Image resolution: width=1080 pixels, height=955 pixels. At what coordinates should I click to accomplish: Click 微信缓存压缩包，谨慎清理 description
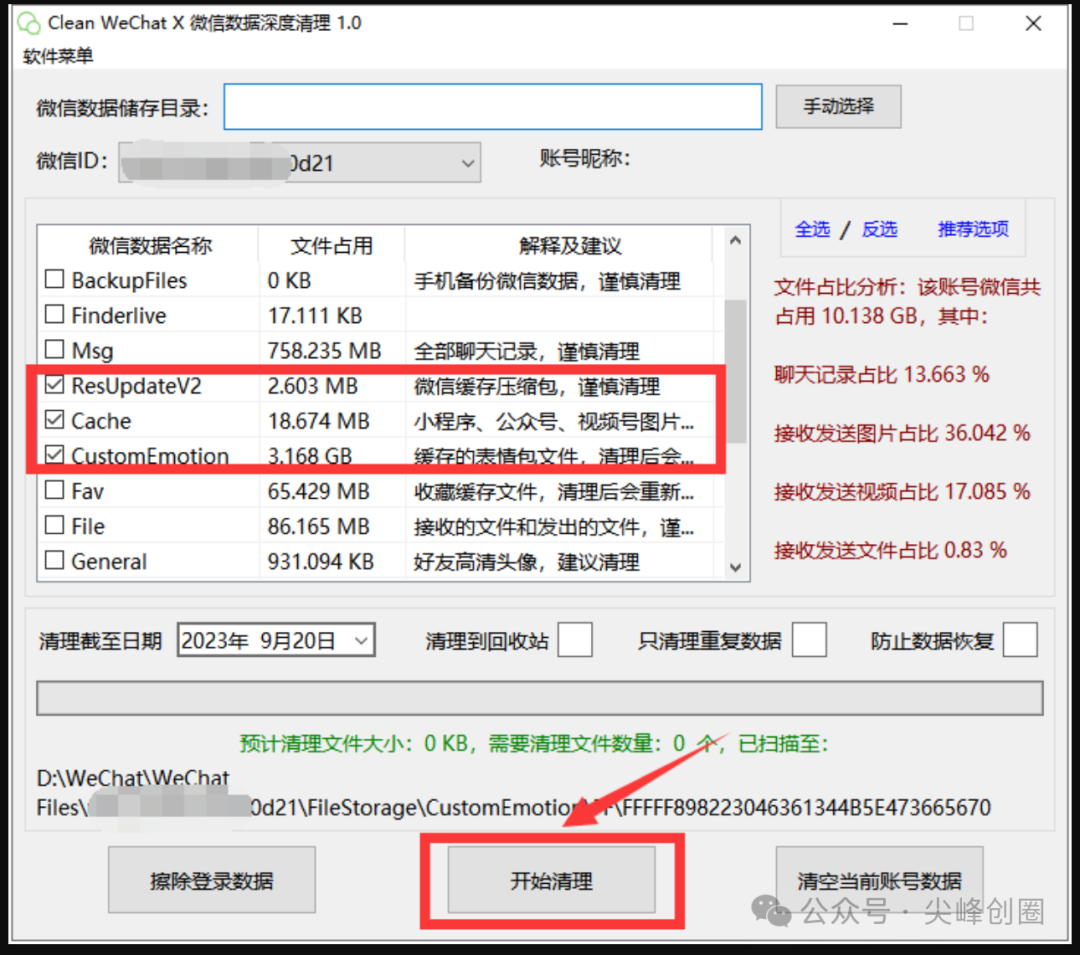point(537,386)
